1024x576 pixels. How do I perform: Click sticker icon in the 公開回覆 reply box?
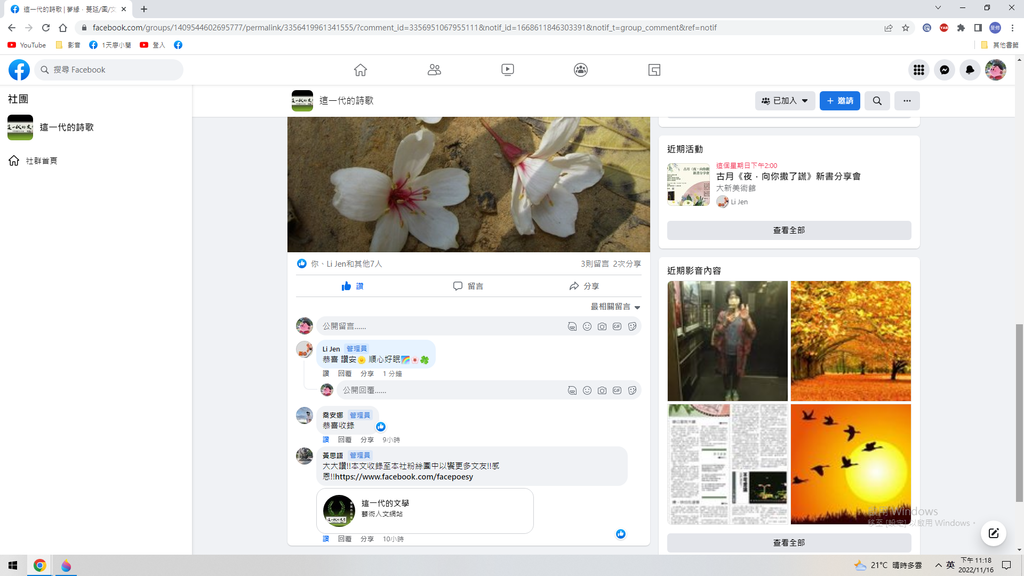click(x=632, y=390)
